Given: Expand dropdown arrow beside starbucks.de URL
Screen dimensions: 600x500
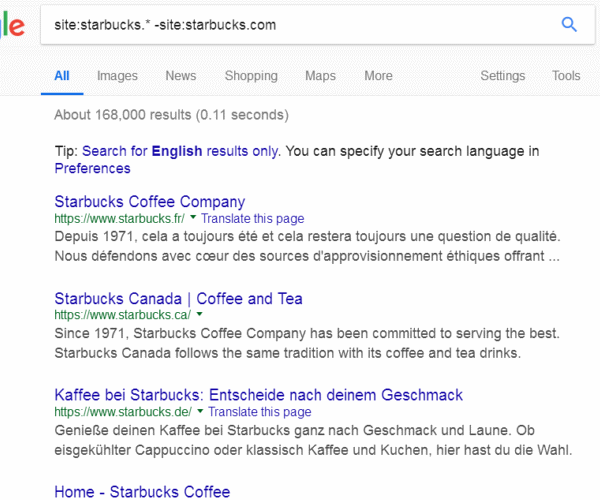Looking at the screenshot, I should 200,412.
